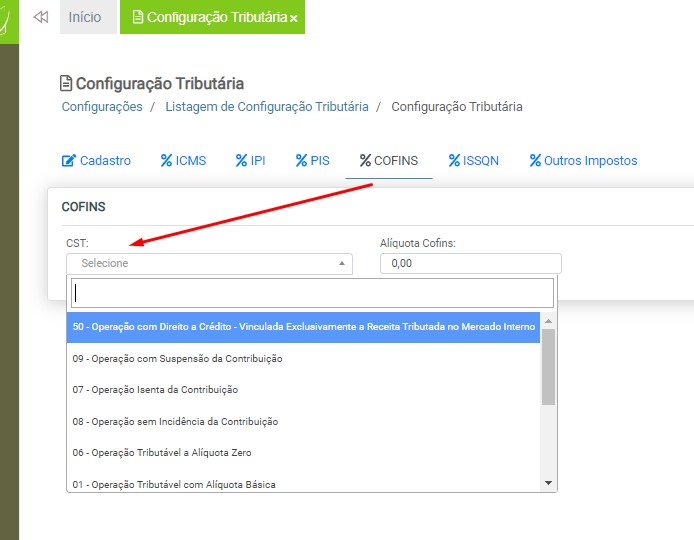The height and width of the screenshot is (540, 694).
Task: Open the Início tab
Action: (x=85, y=18)
